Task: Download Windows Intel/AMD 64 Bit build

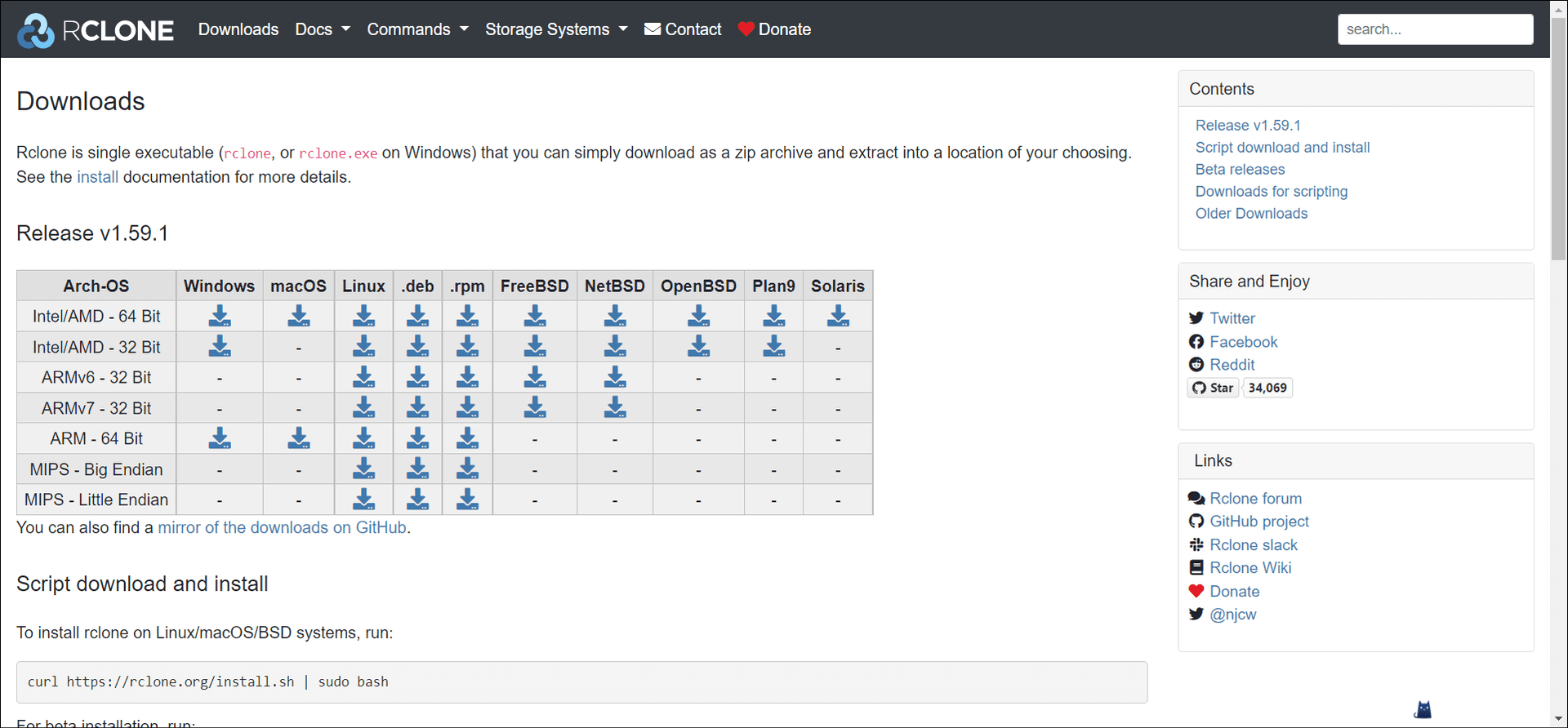Action: click(x=220, y=316)
